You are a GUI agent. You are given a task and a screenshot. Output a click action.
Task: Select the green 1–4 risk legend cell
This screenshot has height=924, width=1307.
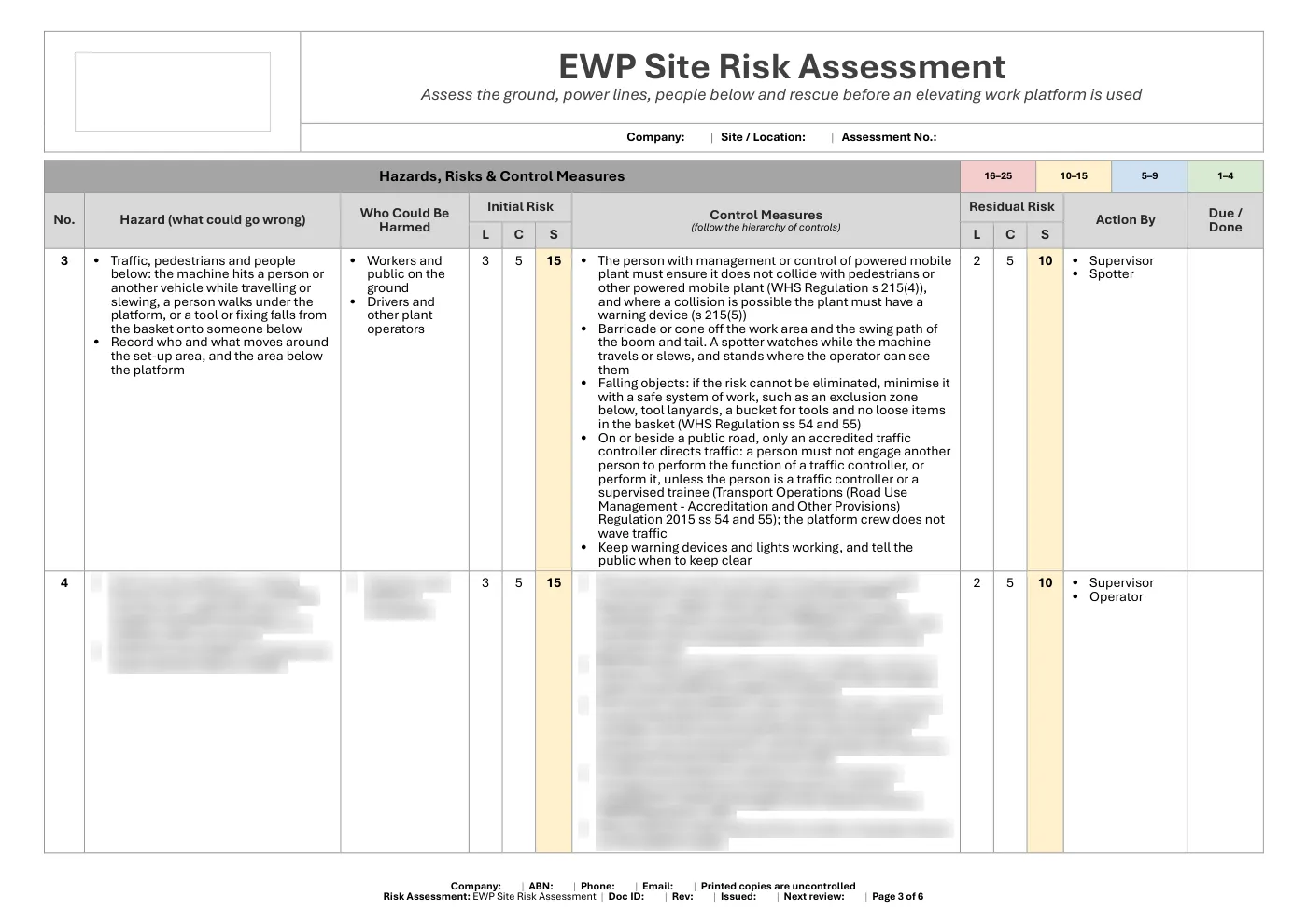point(1225,175)
